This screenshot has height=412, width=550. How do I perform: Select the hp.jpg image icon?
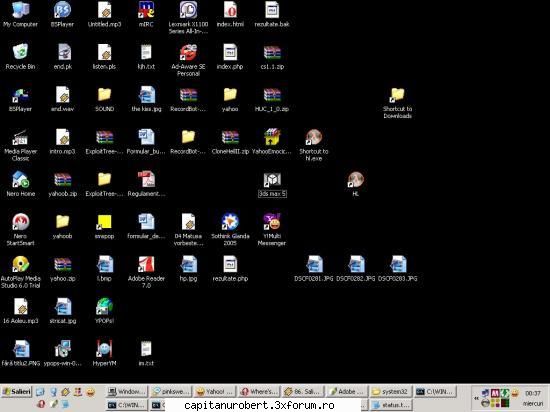click(x=188, y=264)
